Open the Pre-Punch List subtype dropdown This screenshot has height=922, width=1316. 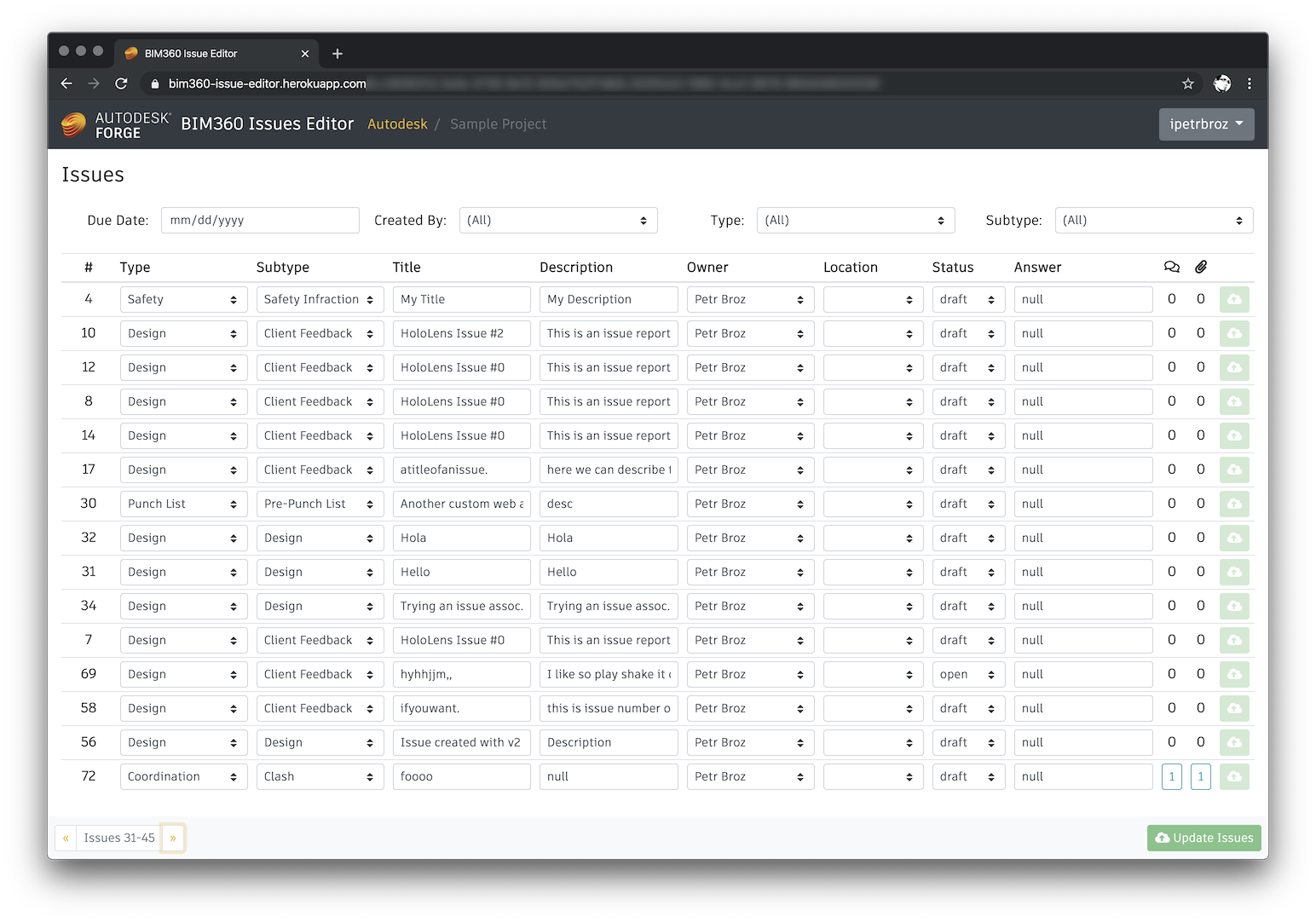(x=320, y=504)
